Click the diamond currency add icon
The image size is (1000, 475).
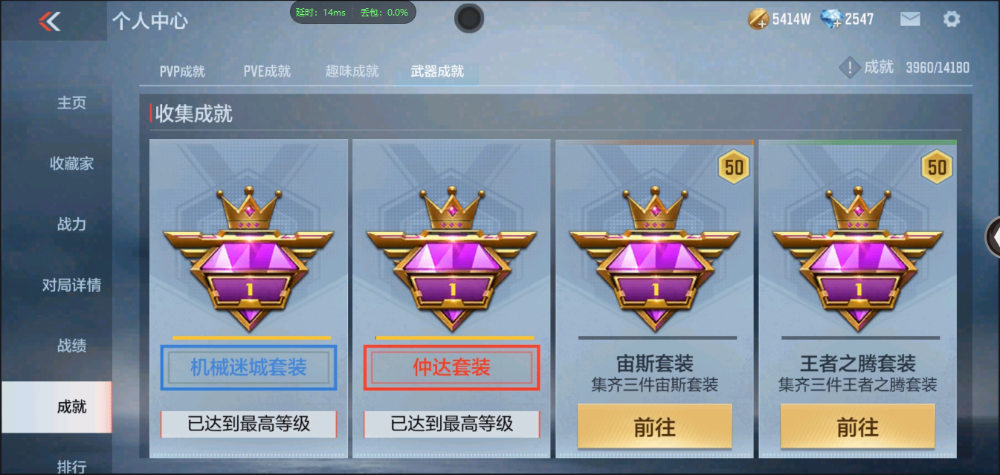coord(831,19)
